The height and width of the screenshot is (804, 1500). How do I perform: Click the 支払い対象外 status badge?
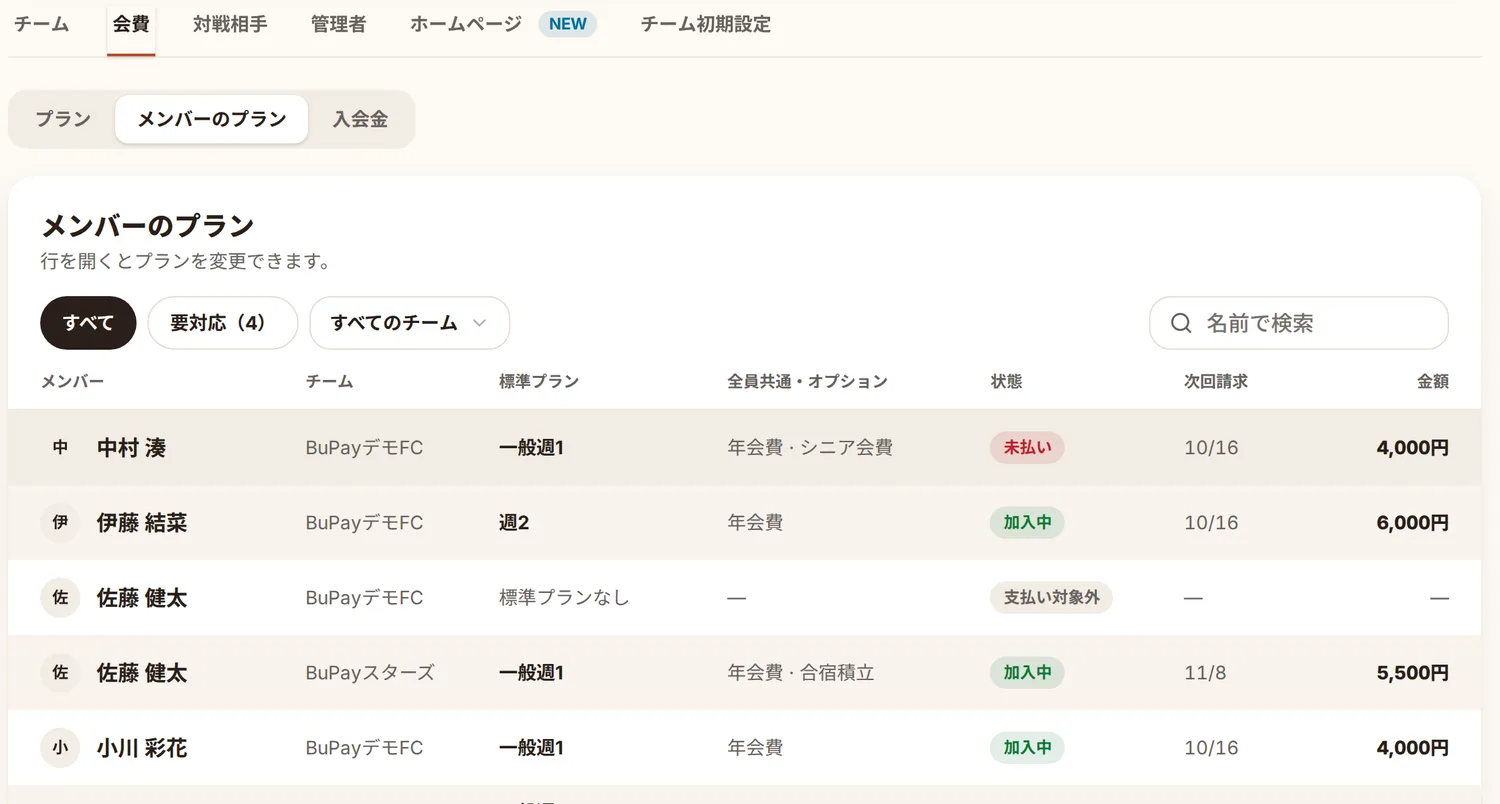tap(1051, 598)
